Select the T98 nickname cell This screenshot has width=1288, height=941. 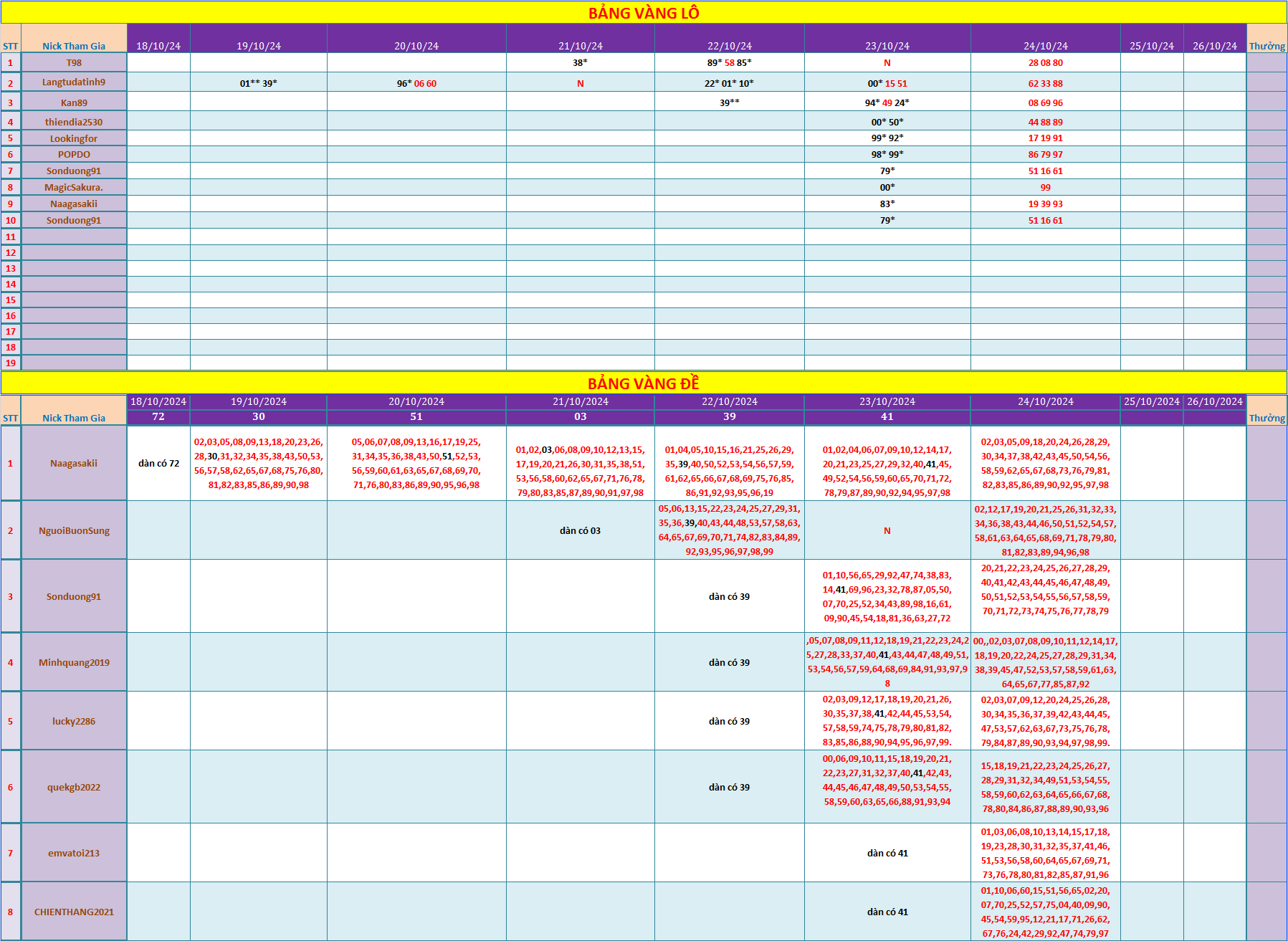(74, 62)
